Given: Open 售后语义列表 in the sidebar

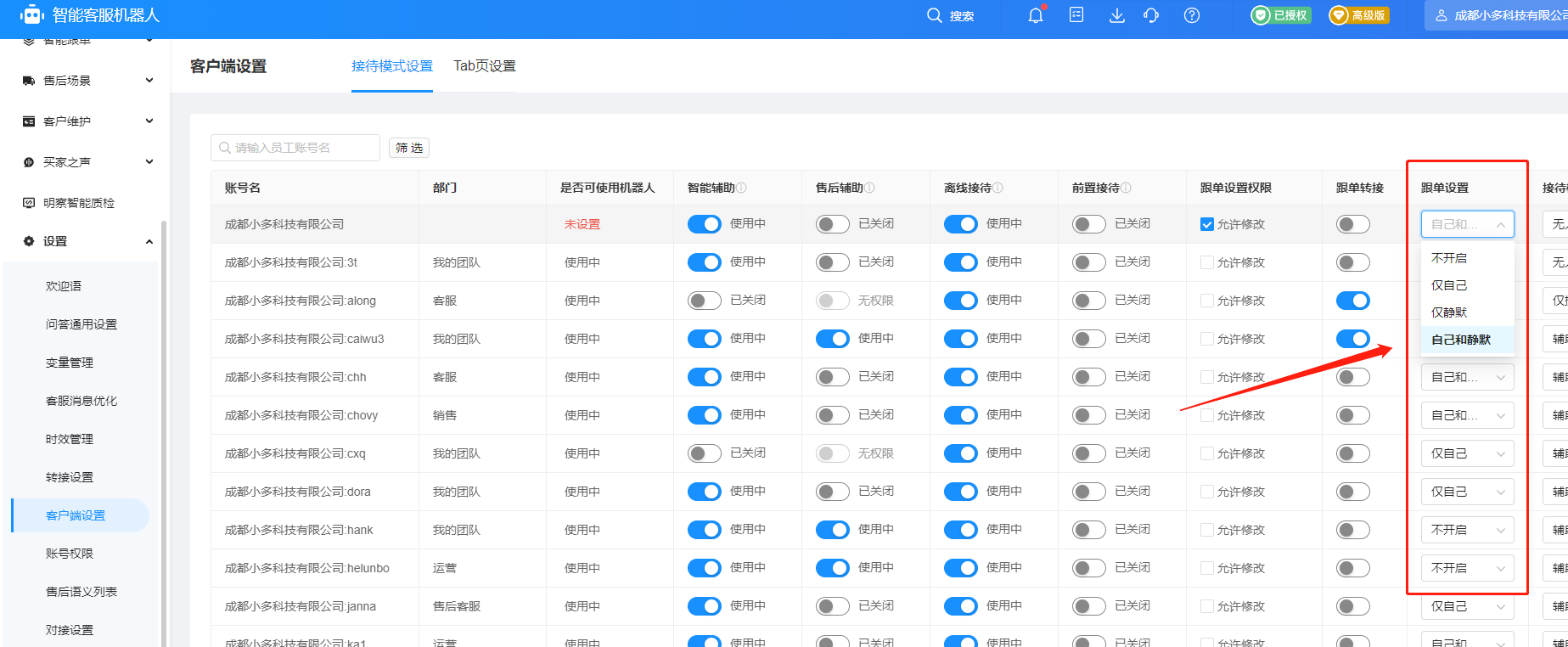Looking at the screenshot, I should click(81, 592).
